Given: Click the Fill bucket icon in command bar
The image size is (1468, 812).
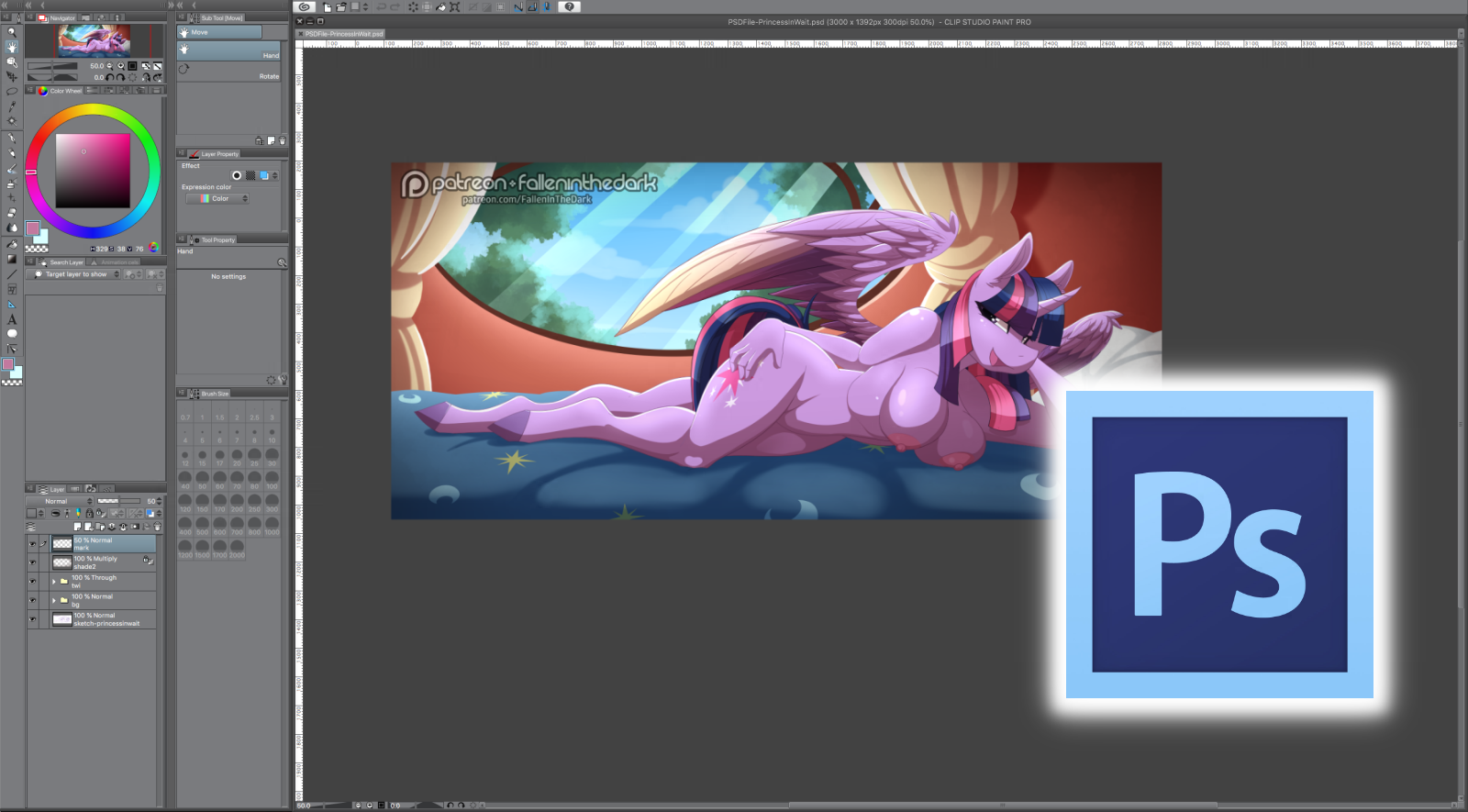Looking at the screenshot, I should [x=440, y=7].
